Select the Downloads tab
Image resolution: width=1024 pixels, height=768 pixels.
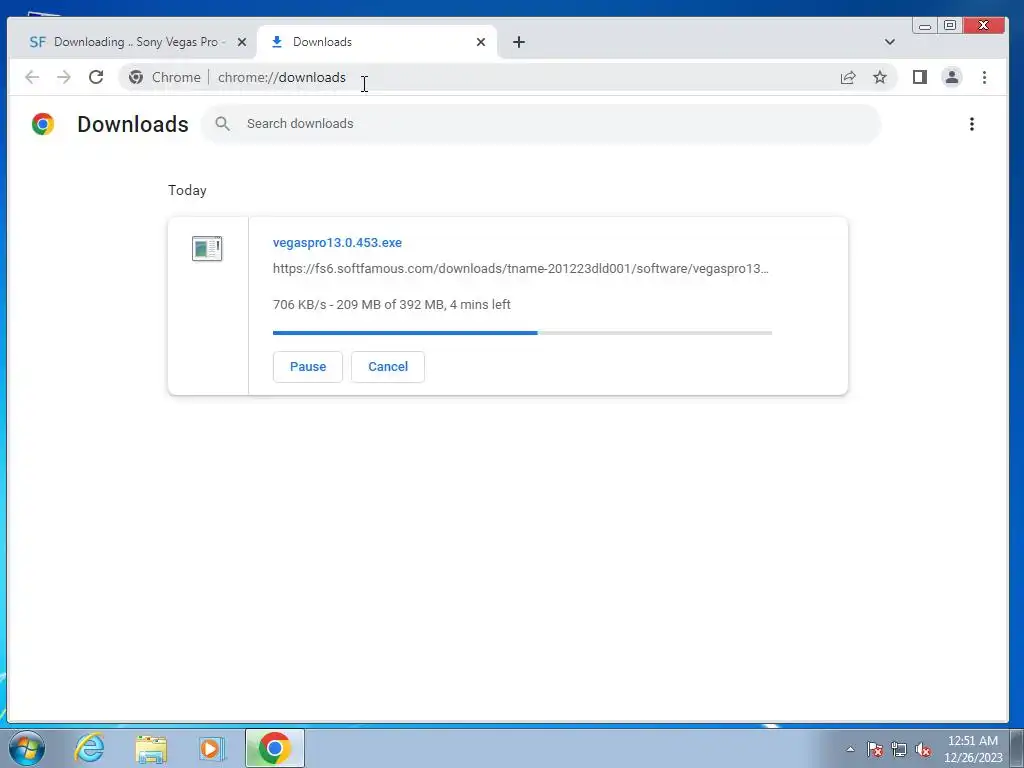click(x=377, y=42)
